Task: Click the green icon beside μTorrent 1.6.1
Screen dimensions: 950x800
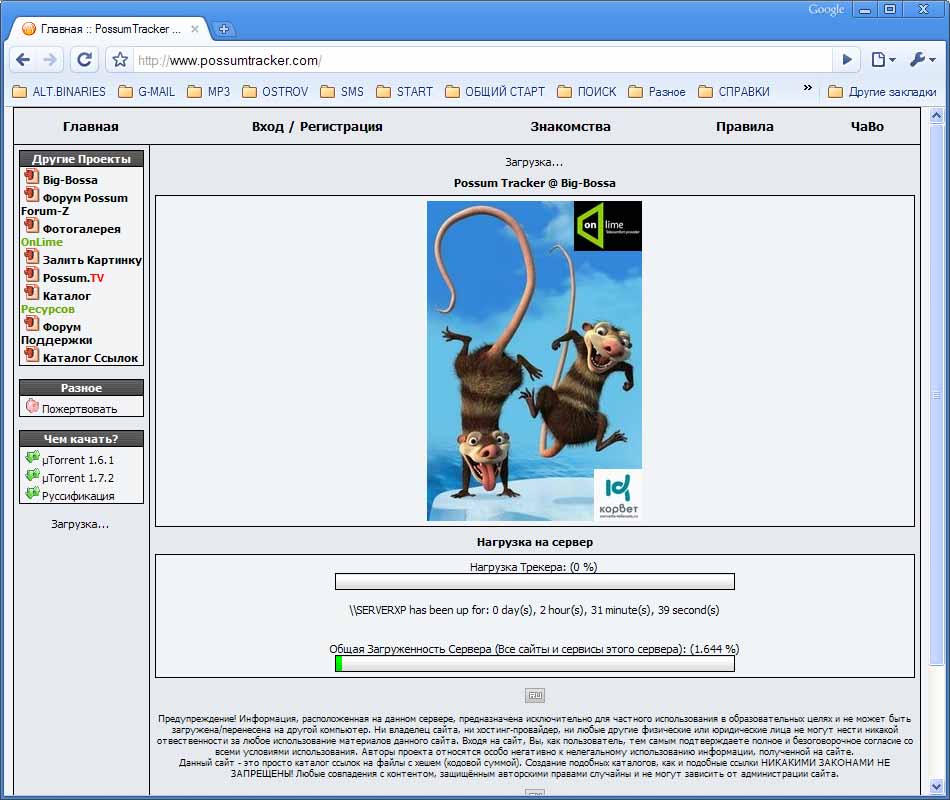Action: [33, 456]
